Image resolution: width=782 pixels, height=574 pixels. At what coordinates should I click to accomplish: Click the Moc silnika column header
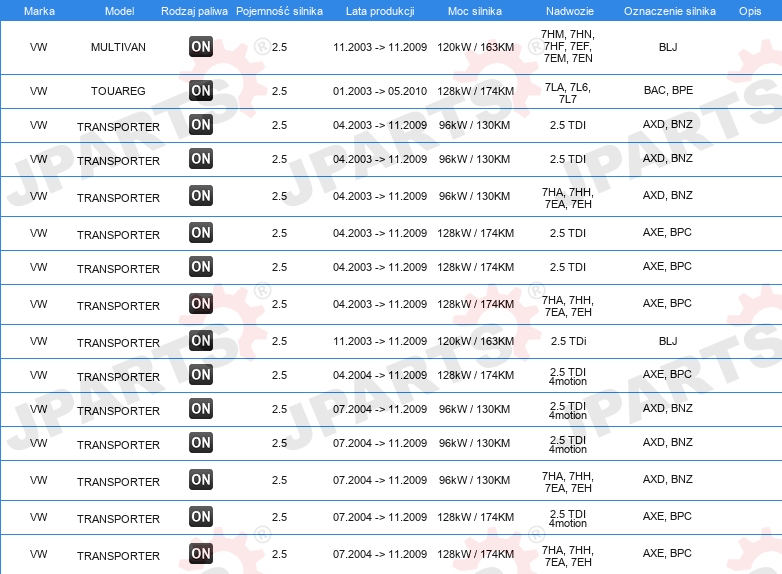tap(475, 11)
